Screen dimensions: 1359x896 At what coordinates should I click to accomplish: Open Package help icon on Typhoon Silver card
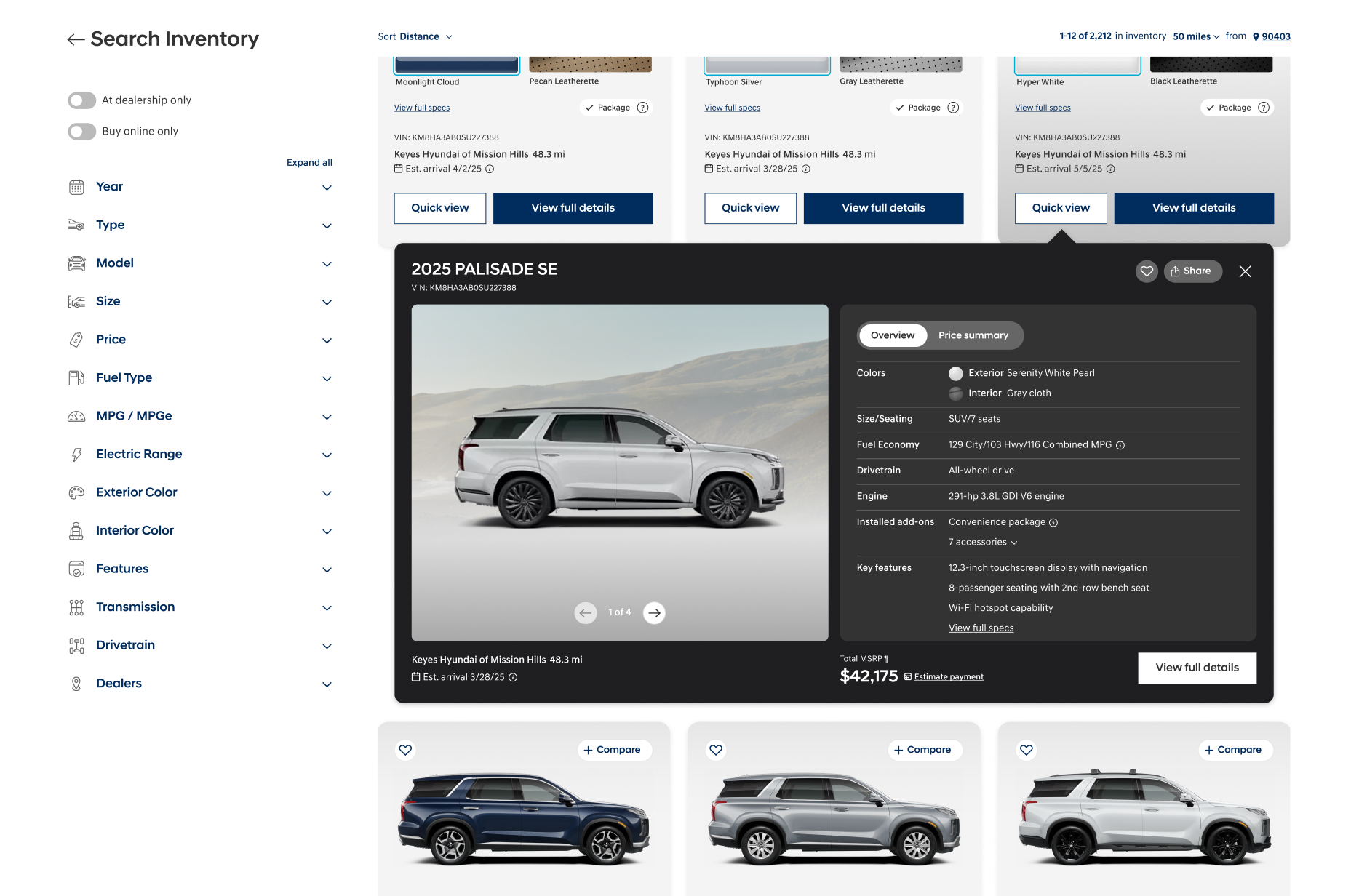954,108
